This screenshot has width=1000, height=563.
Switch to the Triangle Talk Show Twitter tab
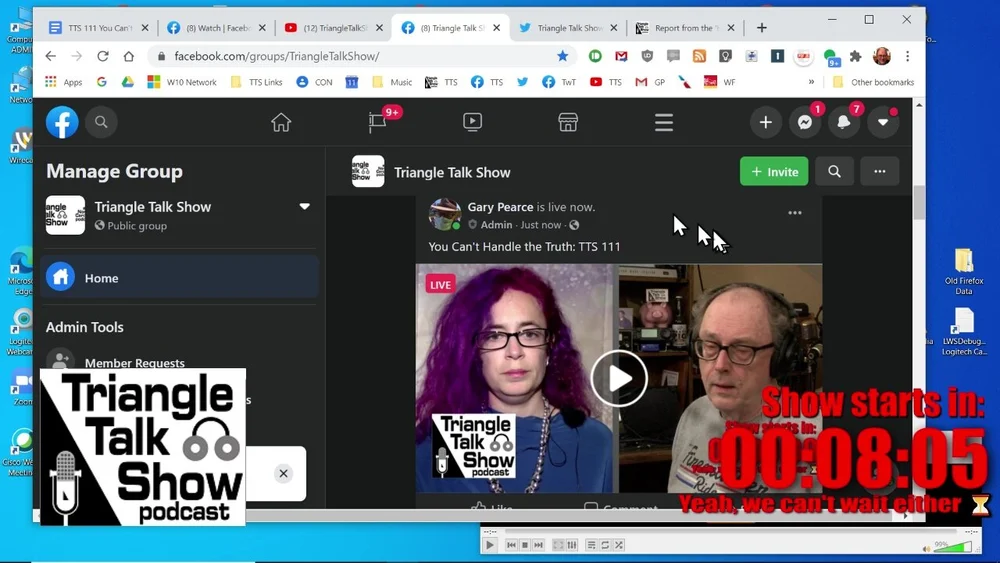[569, 28]
